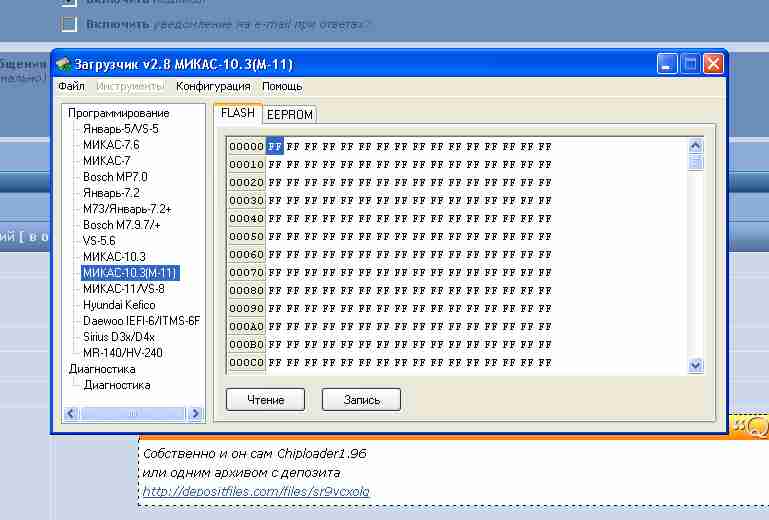769x520 pixels.
Task: Click the Запись button
Action: point(361,400)
